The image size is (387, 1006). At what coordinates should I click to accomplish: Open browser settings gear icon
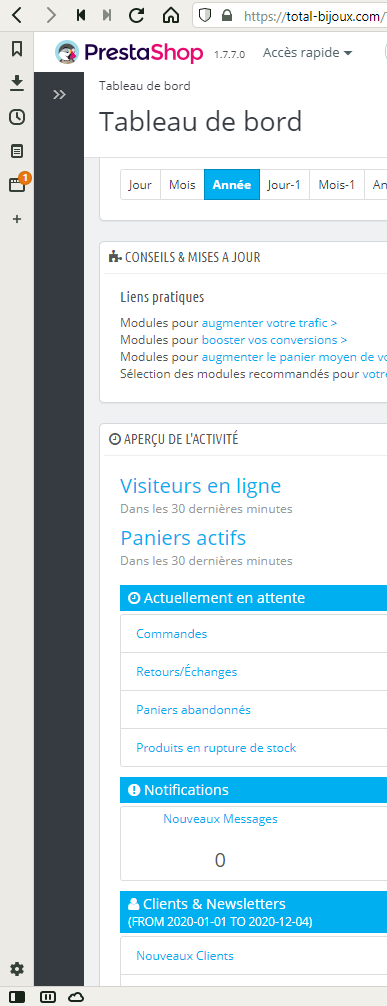click(17, 969)
